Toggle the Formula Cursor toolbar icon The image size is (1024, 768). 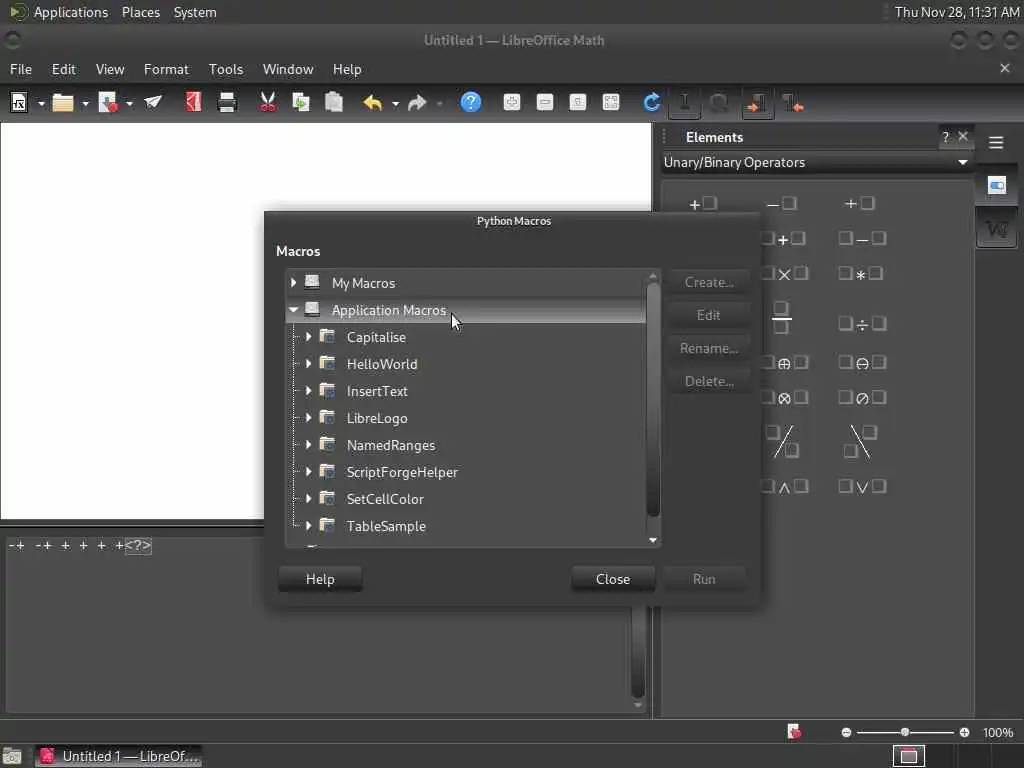pos(684,103)
